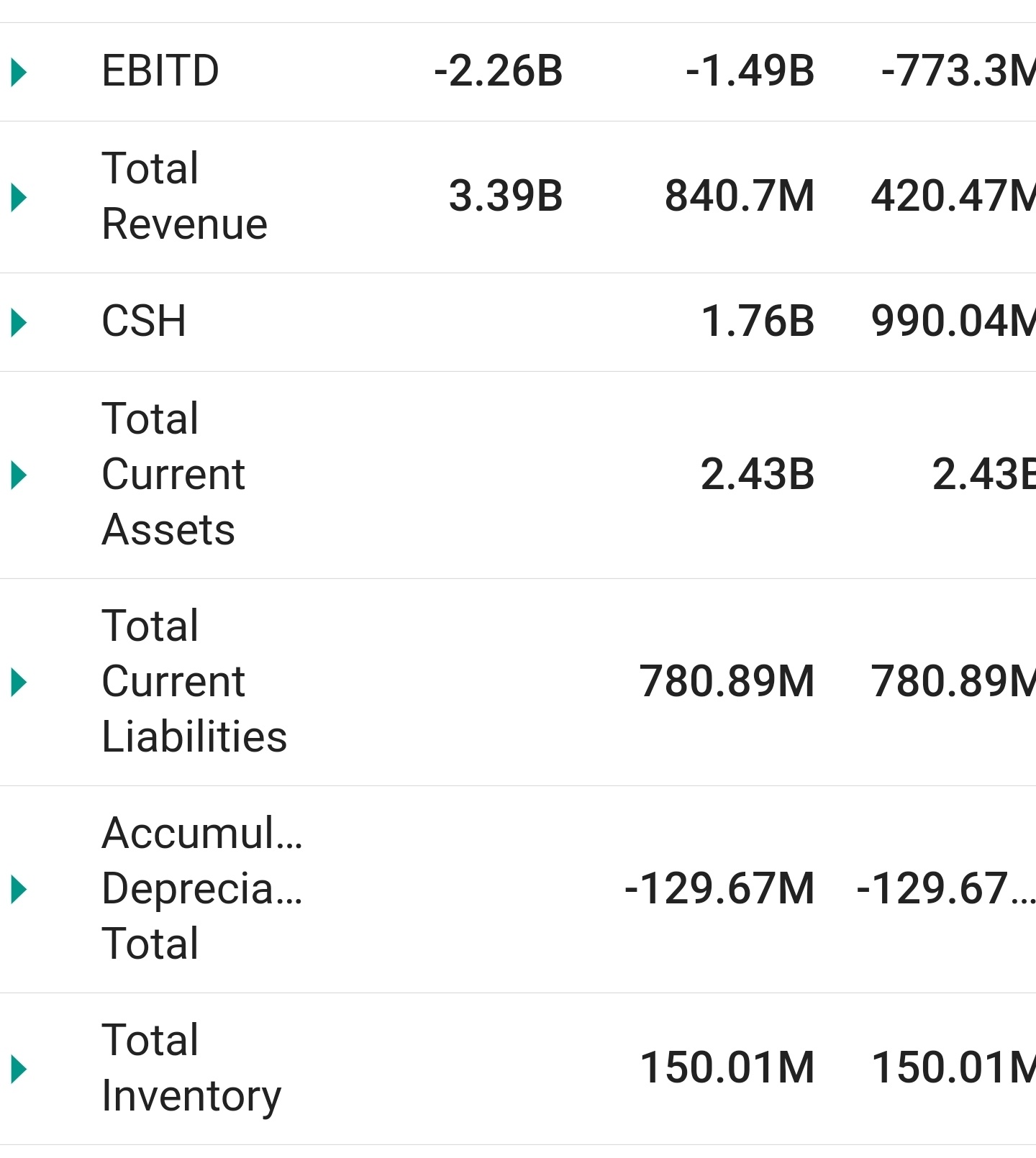
Task: Click the Total Revenue value 420.47M
Action: pos(953,196)
